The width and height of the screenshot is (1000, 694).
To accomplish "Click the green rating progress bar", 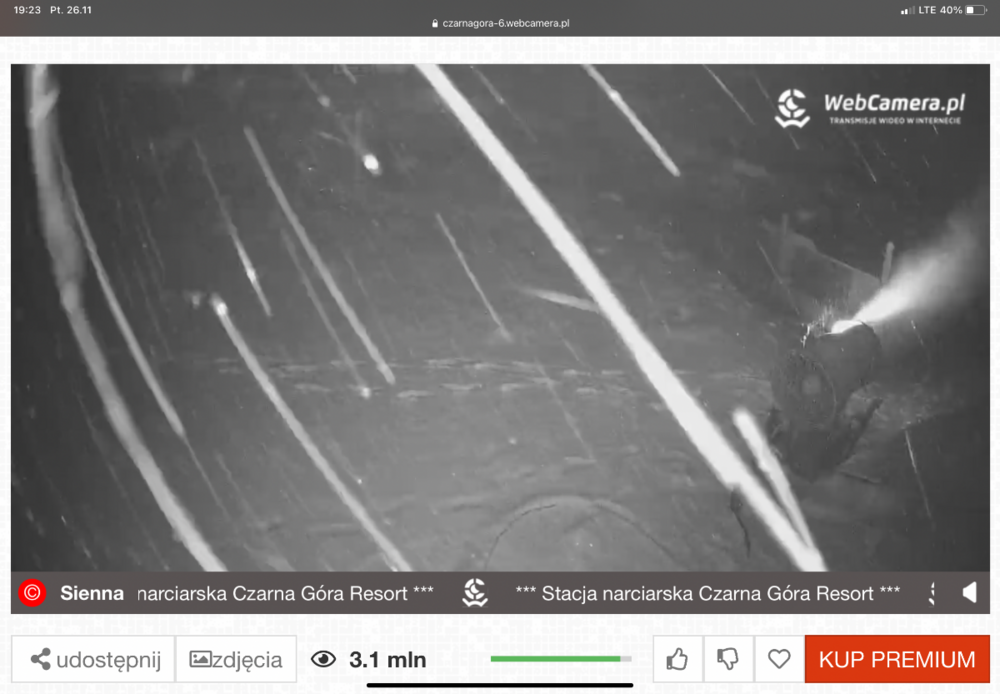I will point(560,659).
